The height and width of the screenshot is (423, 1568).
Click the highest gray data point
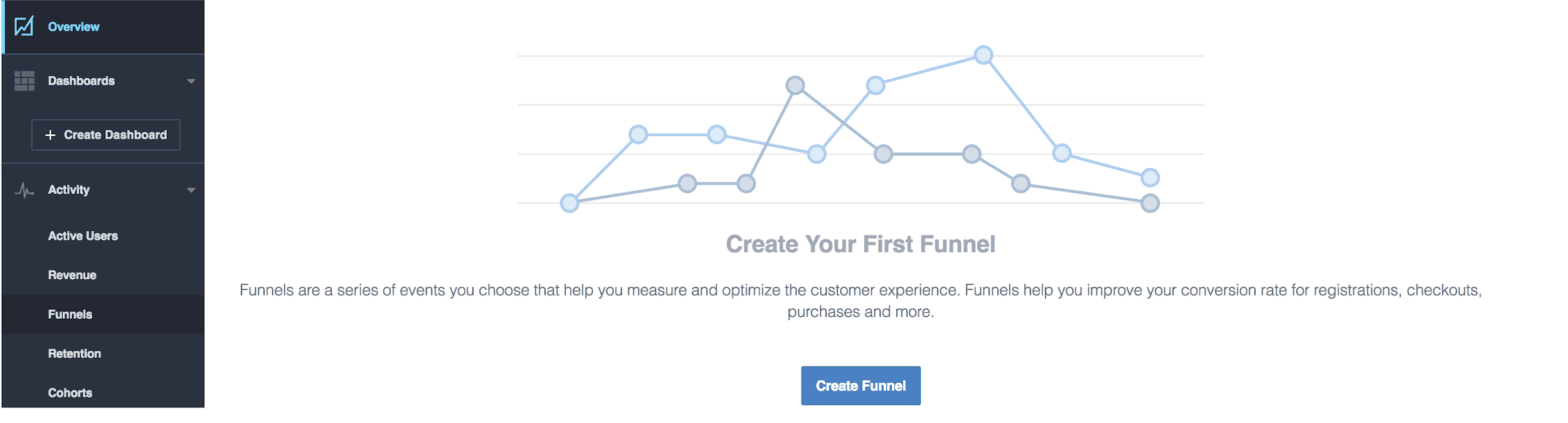click(x=795, y=85)
